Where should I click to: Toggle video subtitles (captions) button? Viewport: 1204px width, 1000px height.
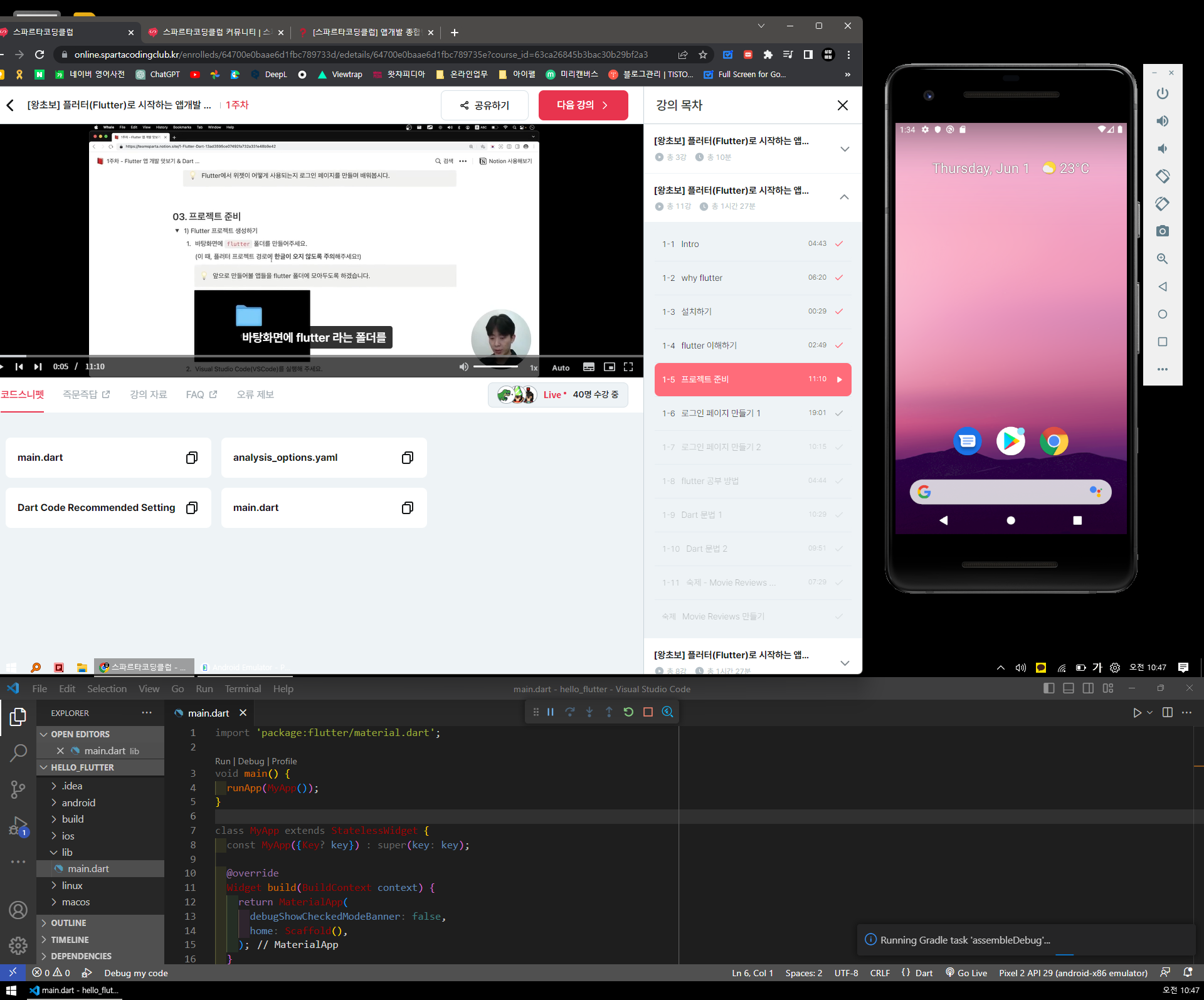pyautogui.click(x=589, y=367)
